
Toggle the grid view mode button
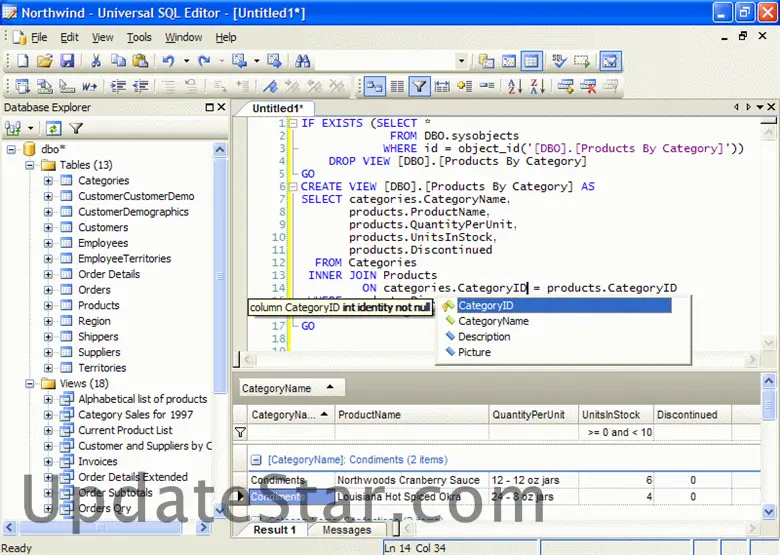tap(531, 61)
